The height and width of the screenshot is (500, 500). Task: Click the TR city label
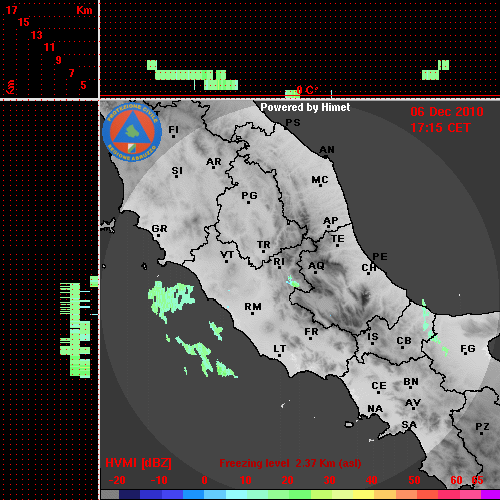pyautogui.click(x=264, y=245)
